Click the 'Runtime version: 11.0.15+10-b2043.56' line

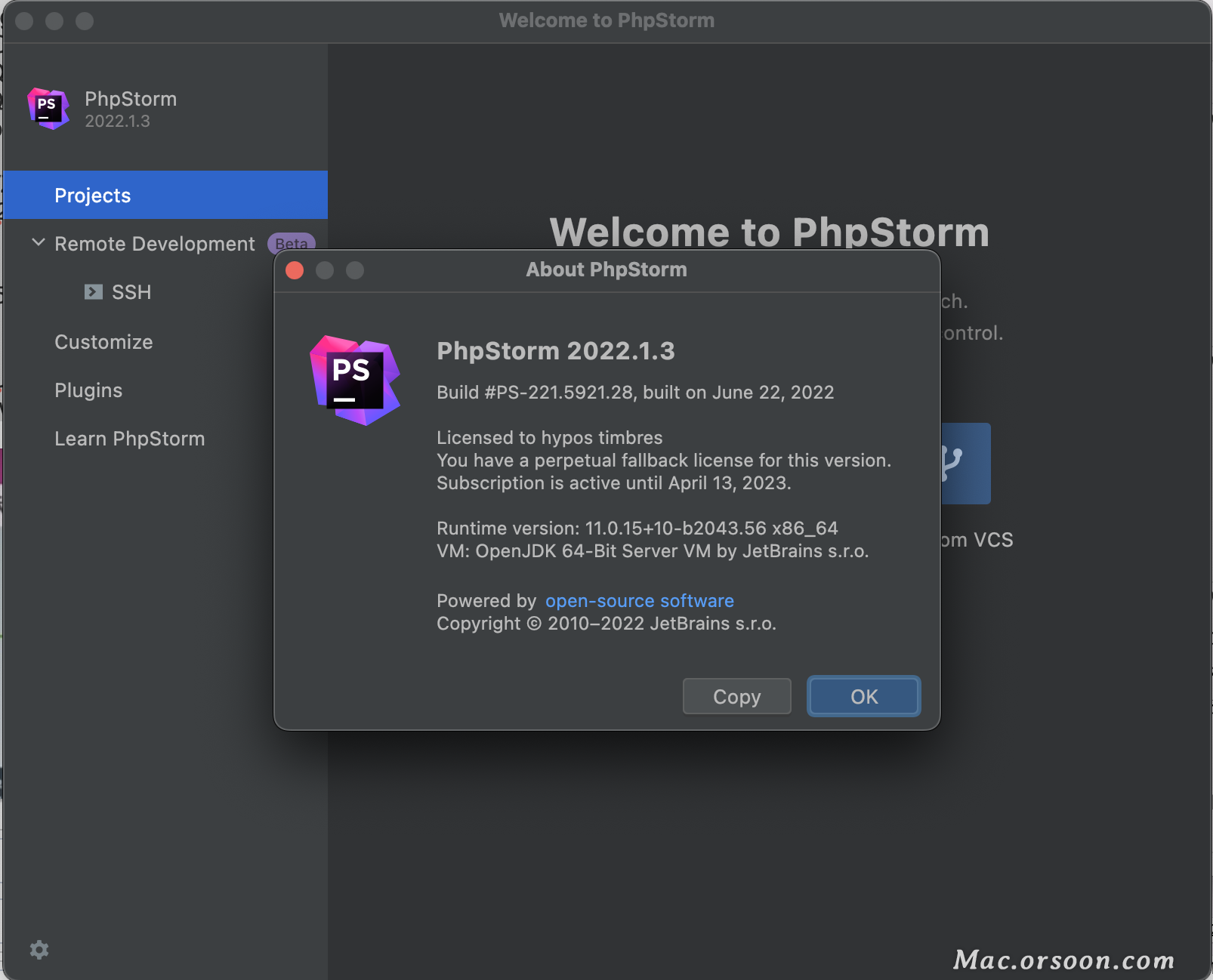click(637, 529)
